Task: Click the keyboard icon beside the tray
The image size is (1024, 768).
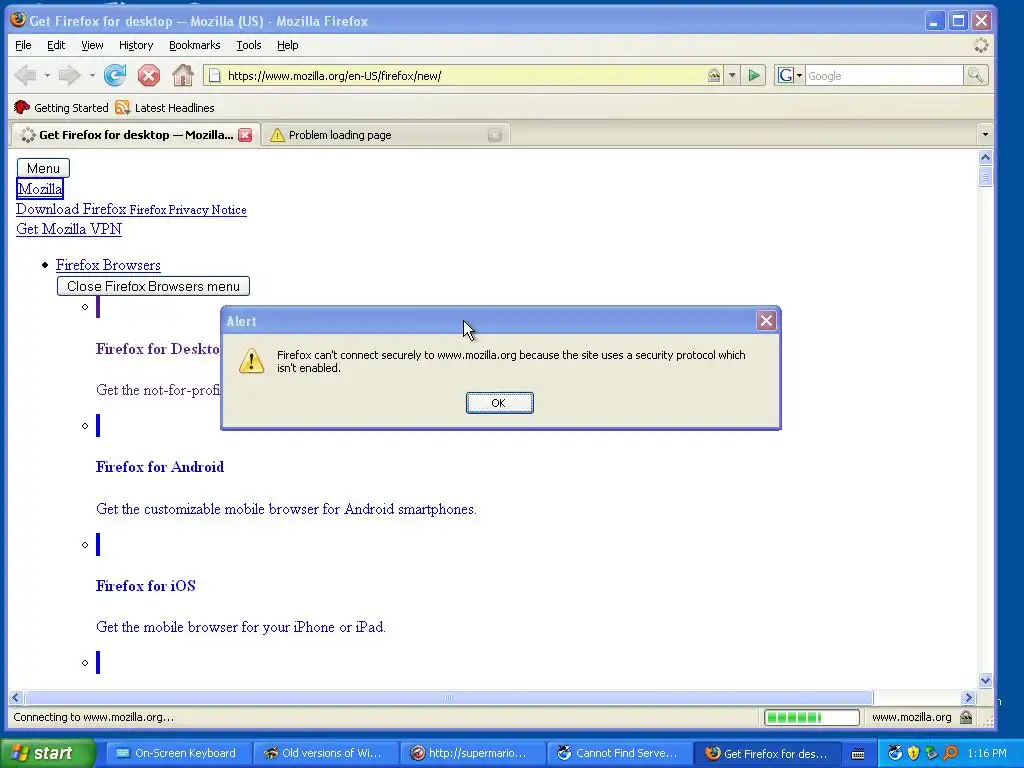Action: coord(858,754)
